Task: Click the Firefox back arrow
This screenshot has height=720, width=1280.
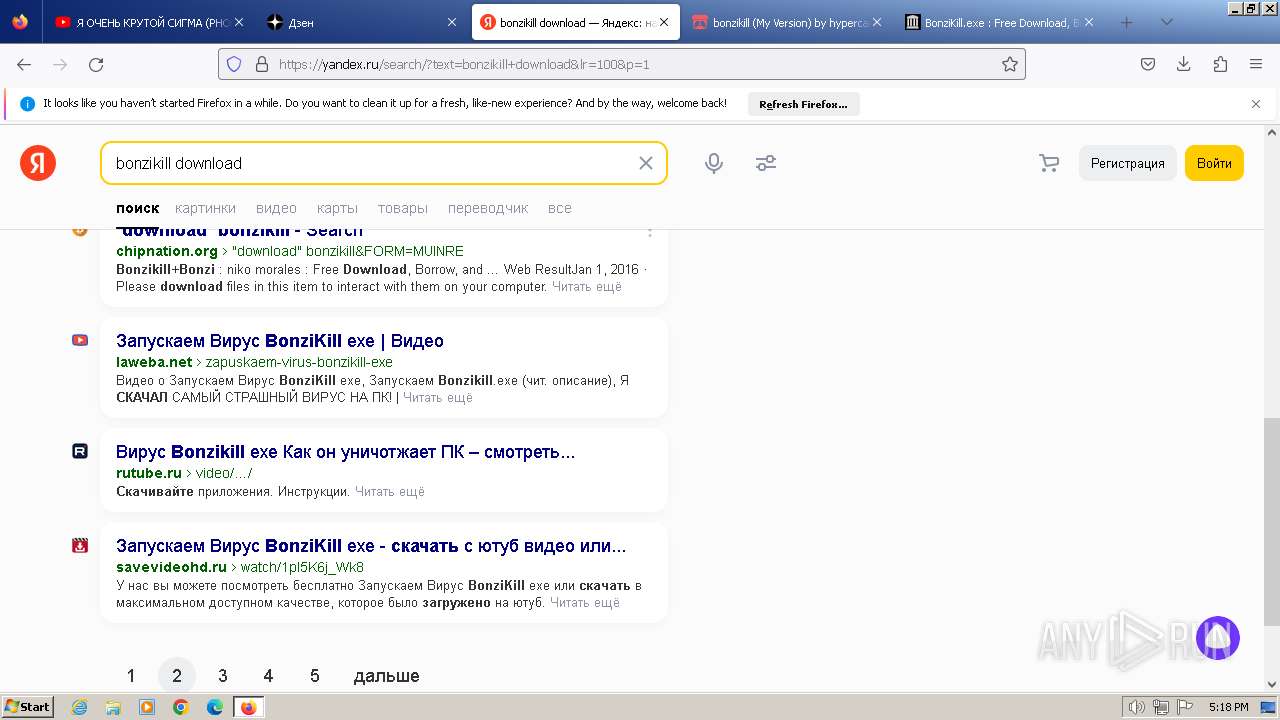Action: [x=24, y=64]
